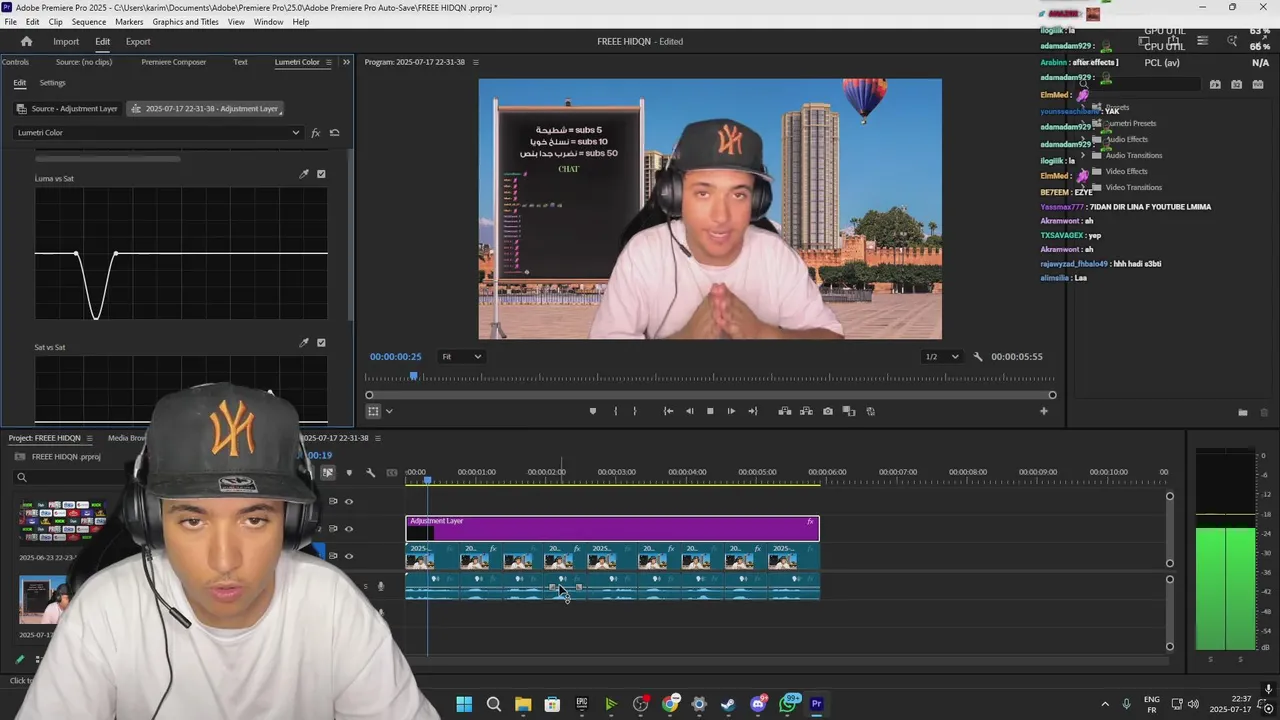
Task: Reset the Lumetri Color effect
Action: click(x=334, y=133)
